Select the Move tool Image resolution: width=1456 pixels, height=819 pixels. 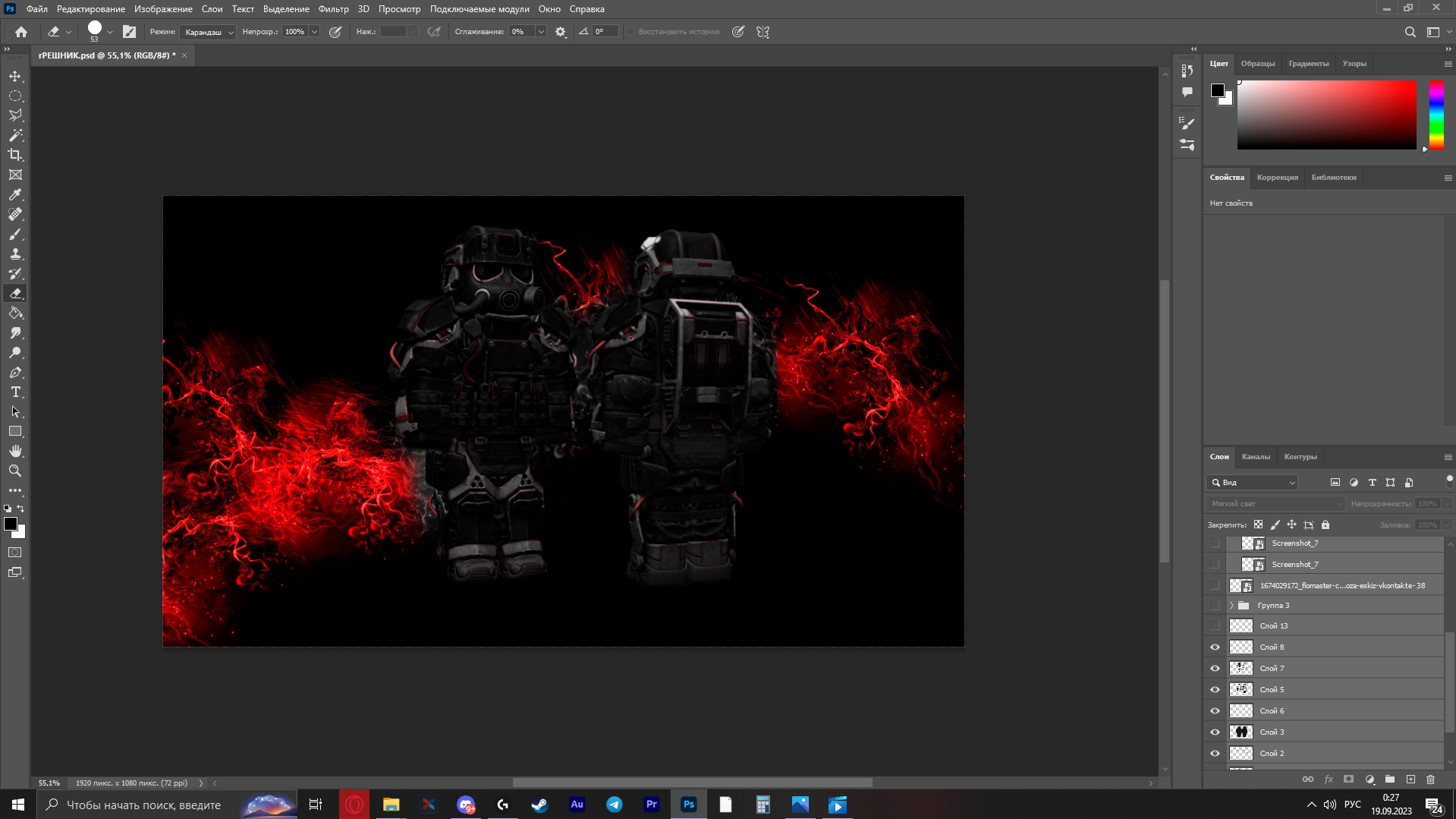[x=15, y=76]
